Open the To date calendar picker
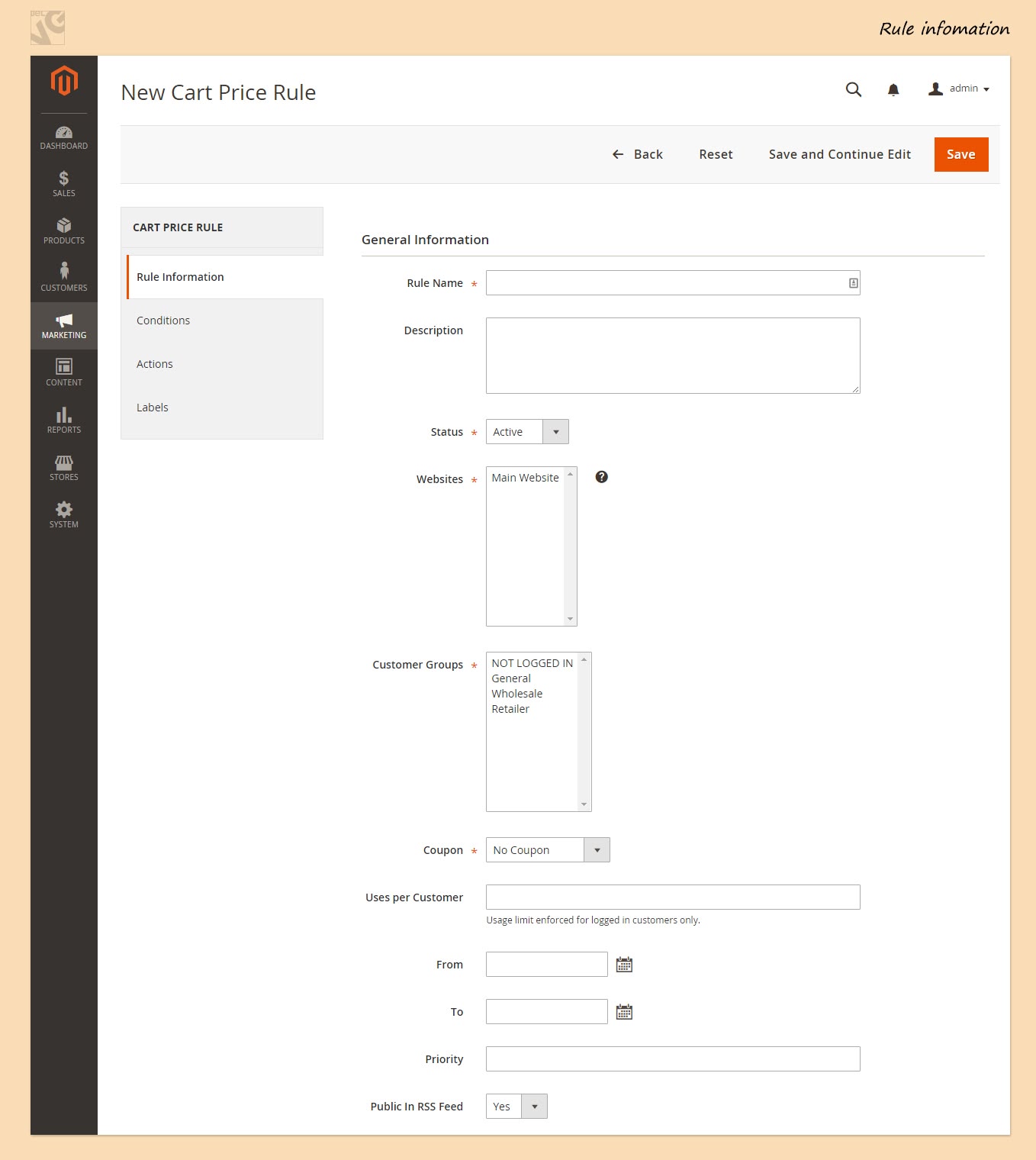Screen dimensions: 1036x1160 (624, 1012)
